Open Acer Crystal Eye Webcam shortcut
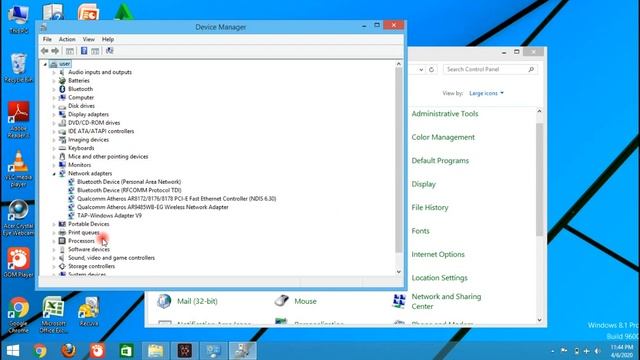640x360 pixels. pyautogui.click(x=18, y=218)
